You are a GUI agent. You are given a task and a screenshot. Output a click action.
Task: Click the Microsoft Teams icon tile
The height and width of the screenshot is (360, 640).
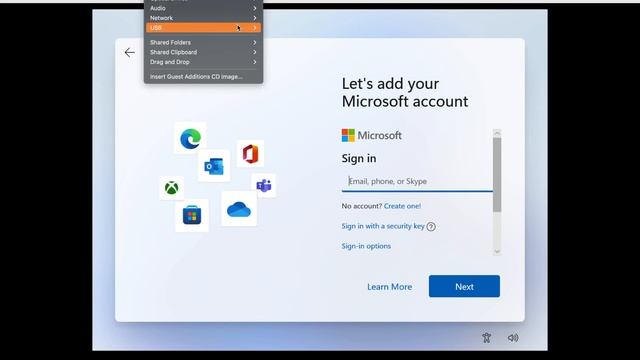coord(264,186)
